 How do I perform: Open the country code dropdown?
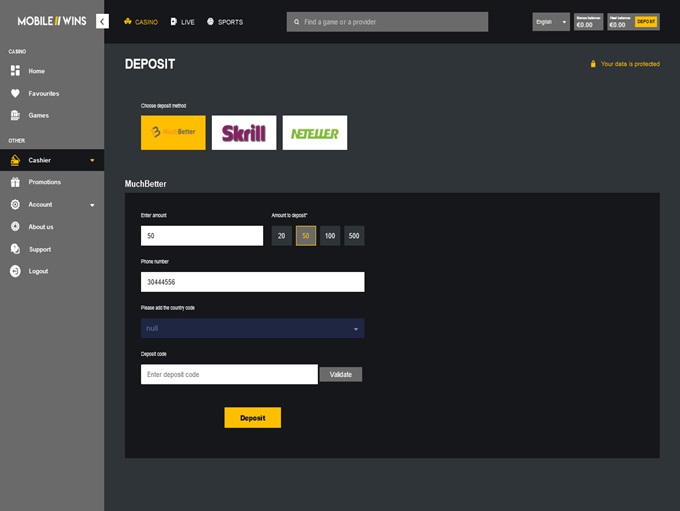(x=252, y=328)
